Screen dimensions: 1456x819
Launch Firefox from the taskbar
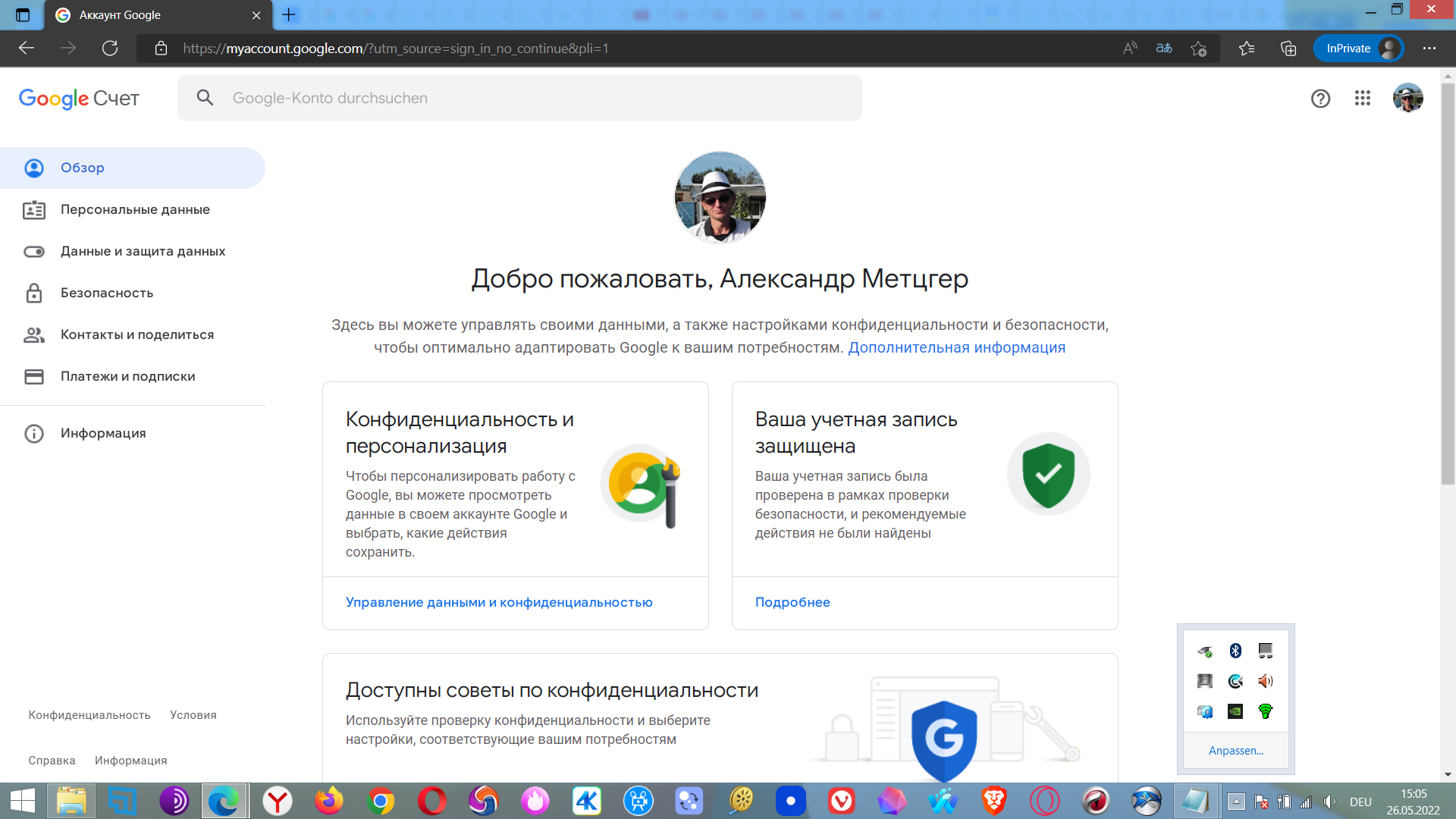click(329, 801)
